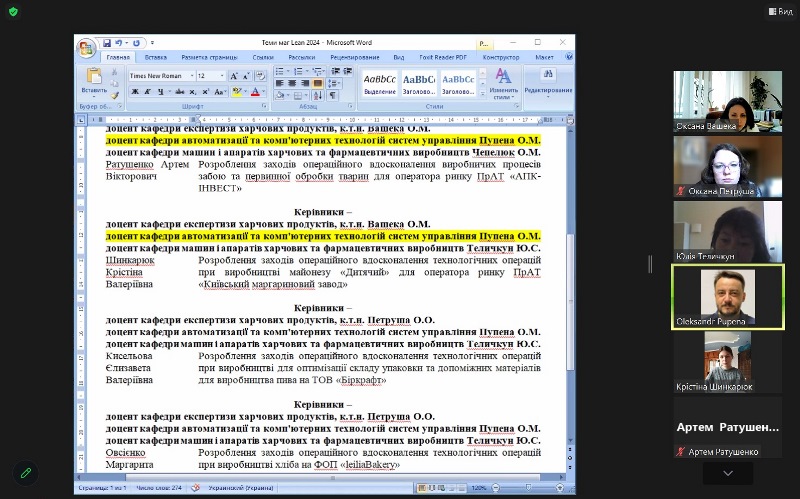The image size is (800, 499).
Task: Click the text highlight color marker icon
Action: click(237, 92)
